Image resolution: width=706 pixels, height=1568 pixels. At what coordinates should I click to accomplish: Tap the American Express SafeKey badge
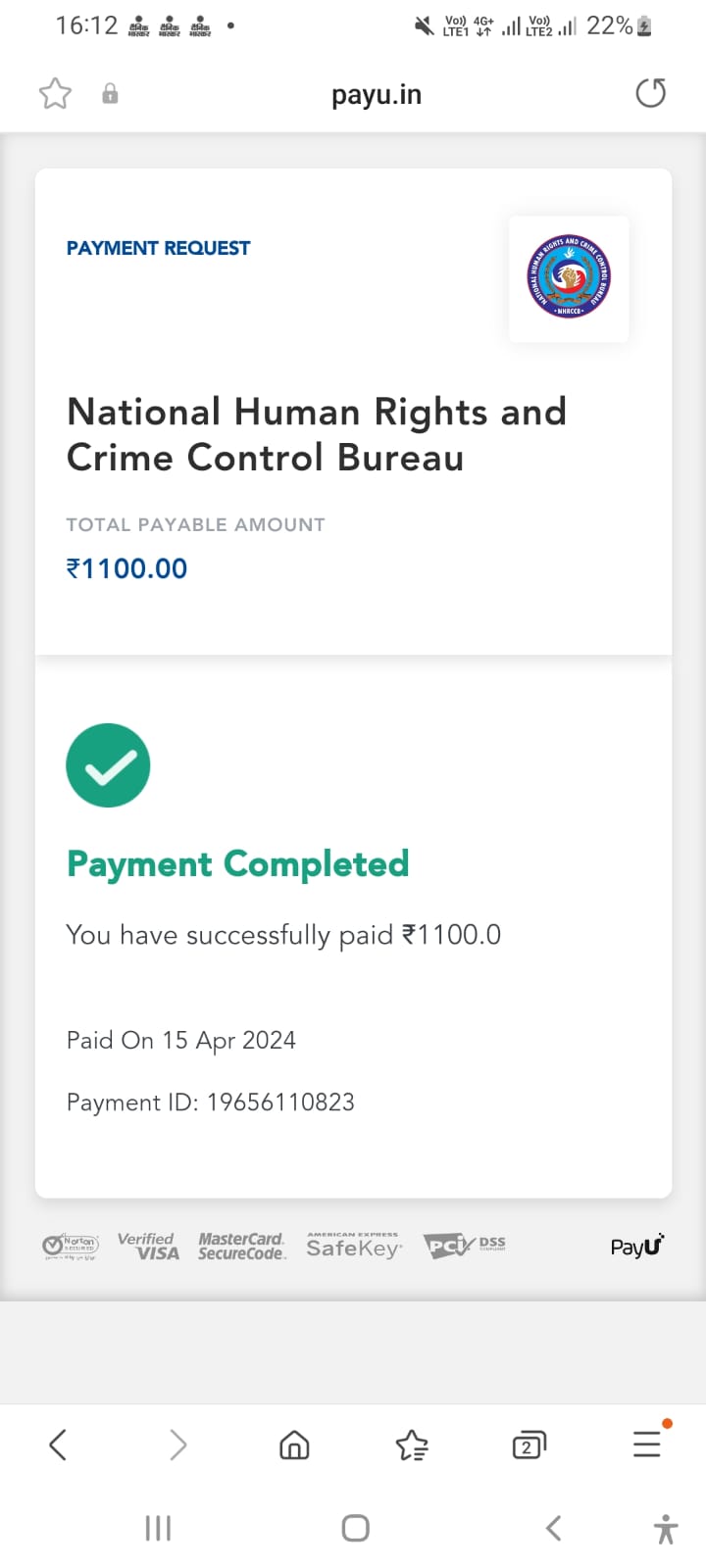tap(353, 1246)
